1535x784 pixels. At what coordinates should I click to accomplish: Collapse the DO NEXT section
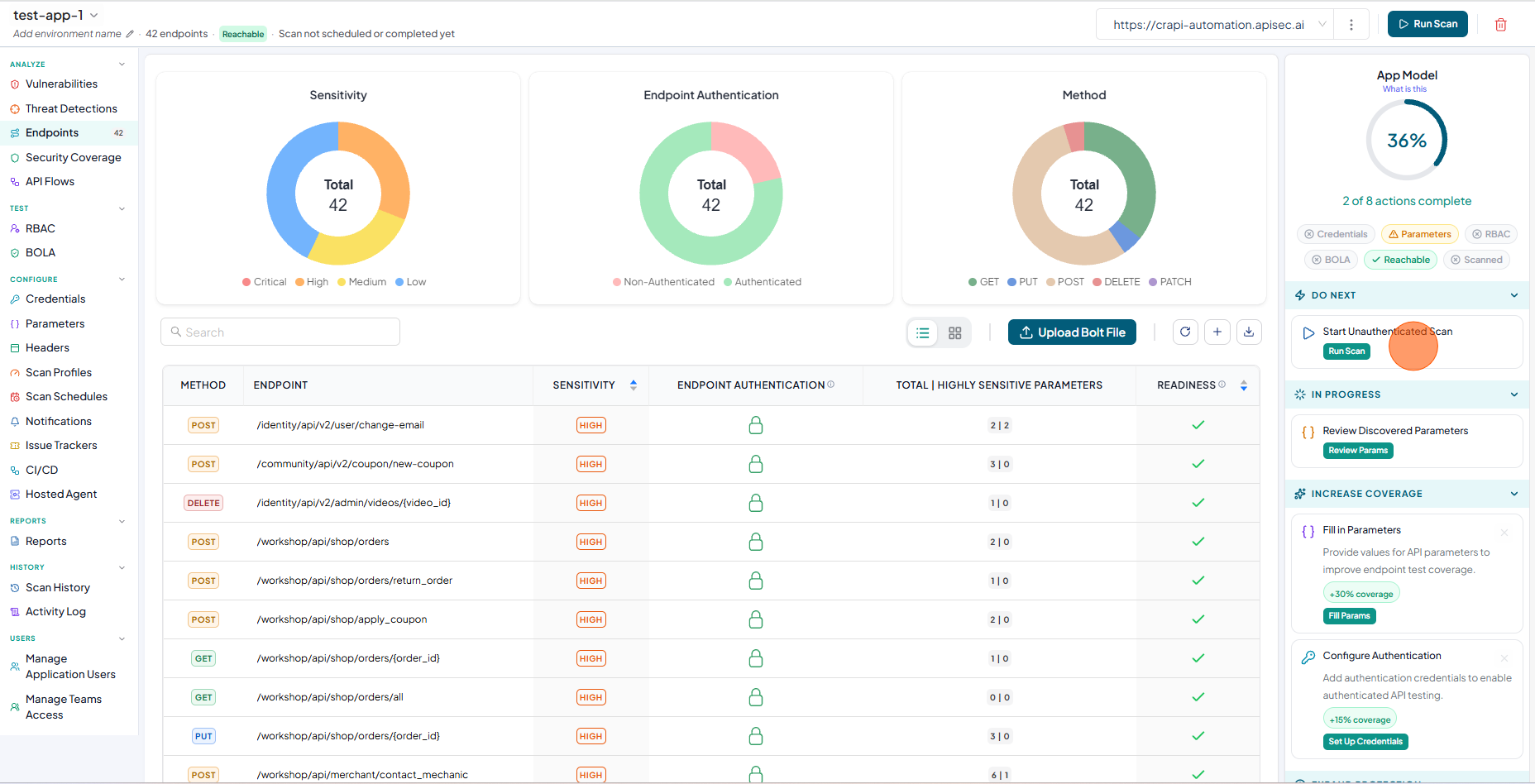pos(1514,295)
